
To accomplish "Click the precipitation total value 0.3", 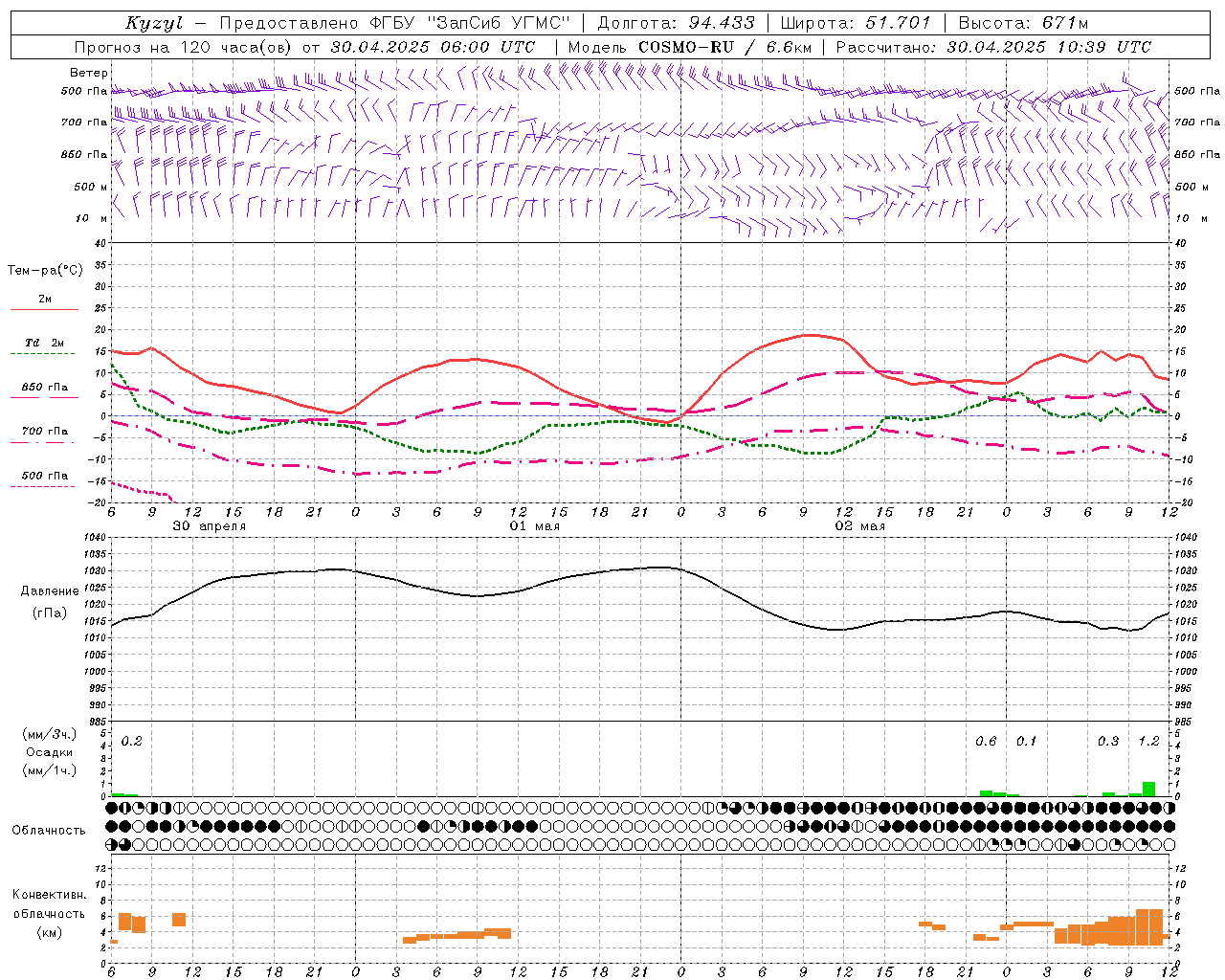I will click(1108, 742).
